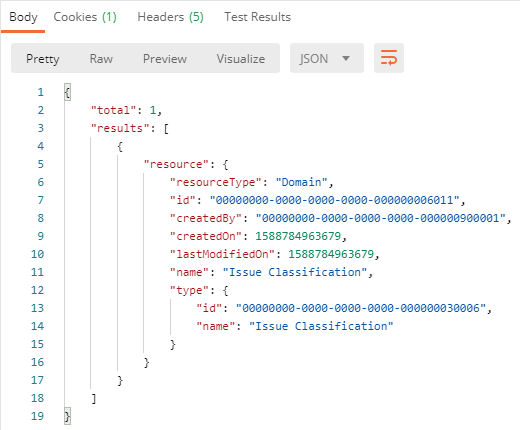
Task: Click the closing brace on line 19
Action: tap(67, 416)
